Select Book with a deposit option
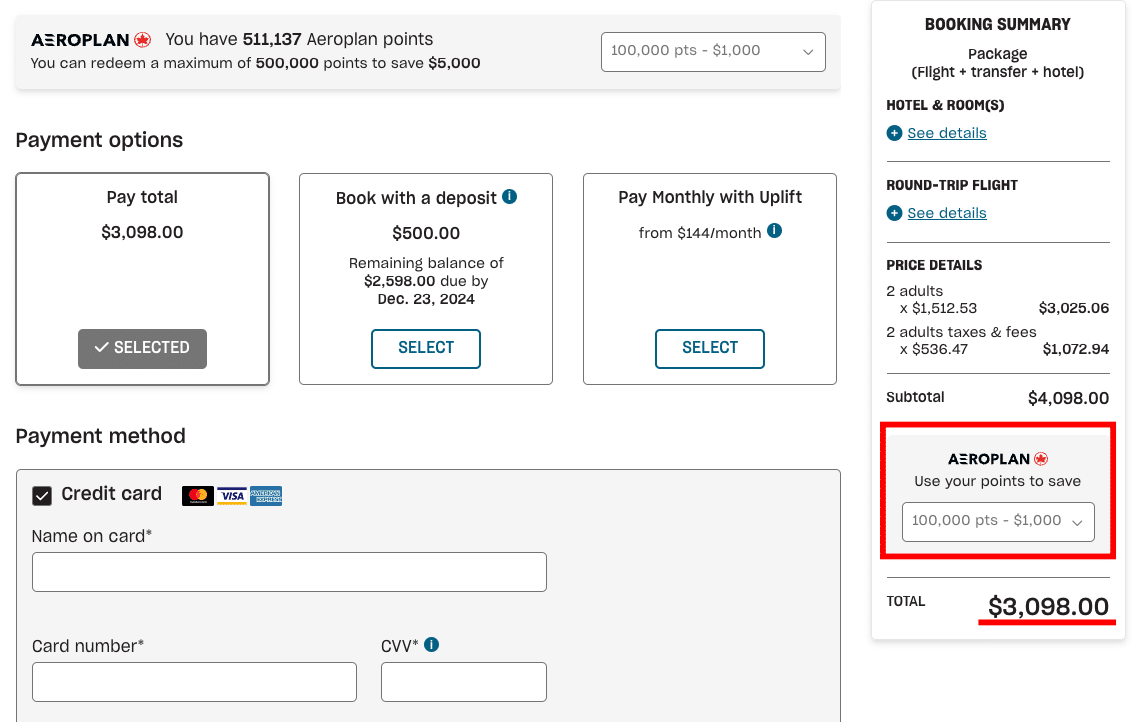This screenshot has width=1140, height=722. pyautogui.click(x=426, y=348)
